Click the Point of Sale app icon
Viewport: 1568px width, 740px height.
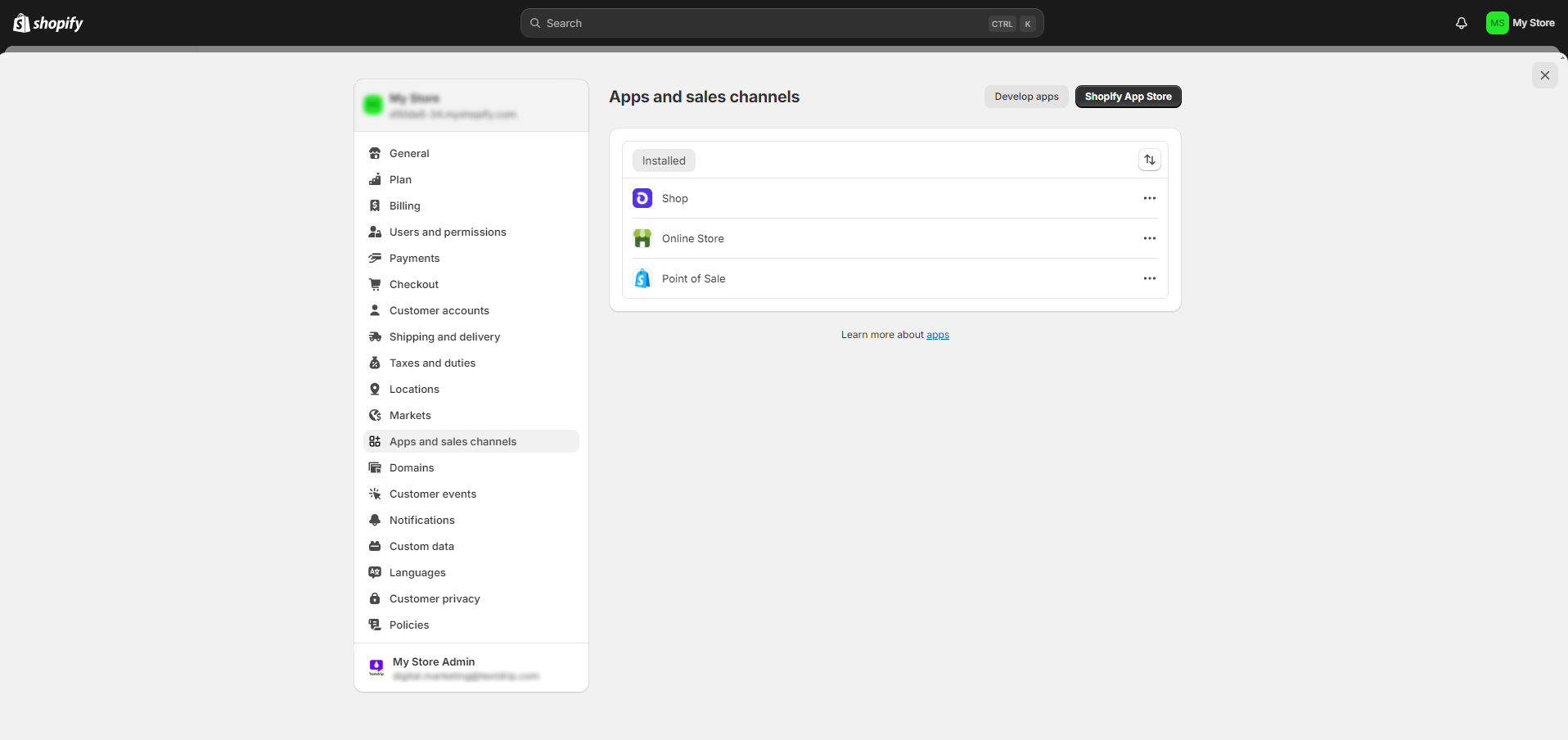(x=642, y=277)
